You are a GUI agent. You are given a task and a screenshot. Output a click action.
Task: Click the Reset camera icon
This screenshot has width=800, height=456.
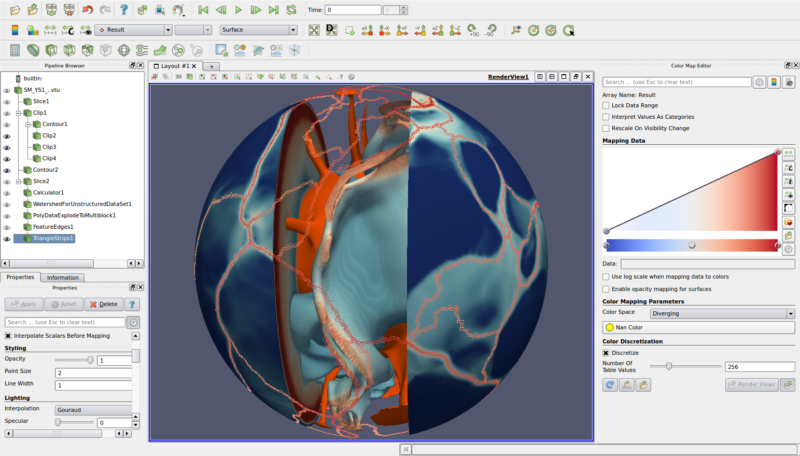click(314, 30)
